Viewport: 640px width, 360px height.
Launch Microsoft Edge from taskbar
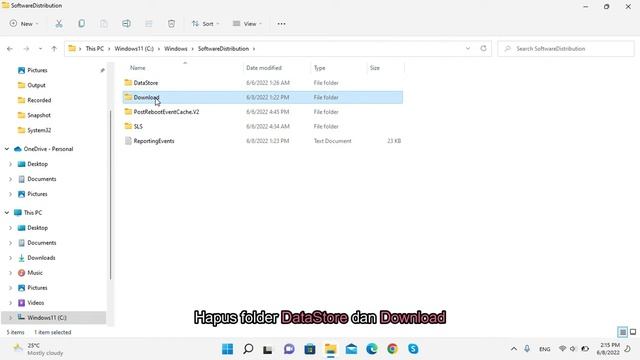coord(372,349)
